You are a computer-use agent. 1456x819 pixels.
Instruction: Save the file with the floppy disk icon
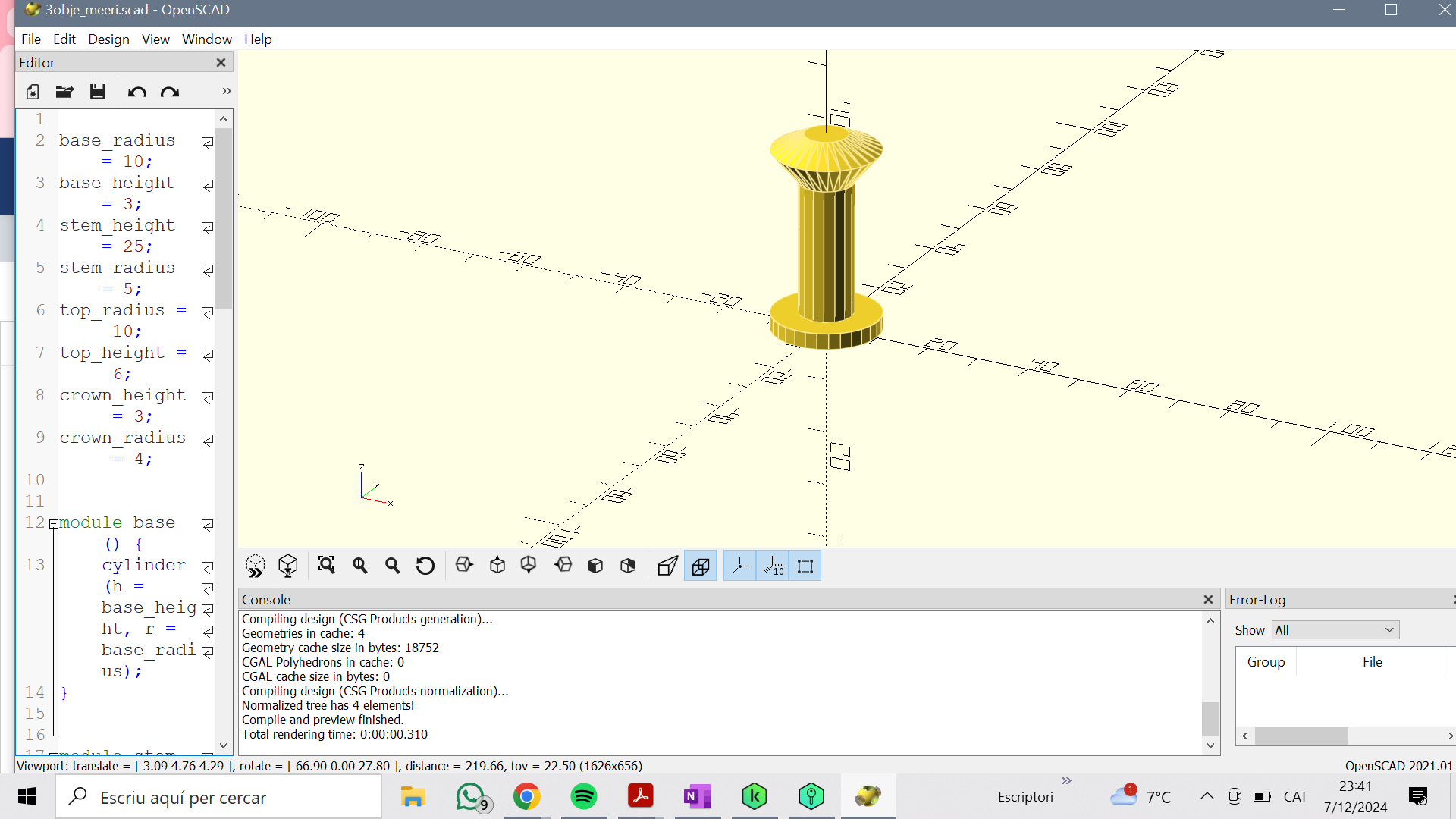[x=98, y=92]
